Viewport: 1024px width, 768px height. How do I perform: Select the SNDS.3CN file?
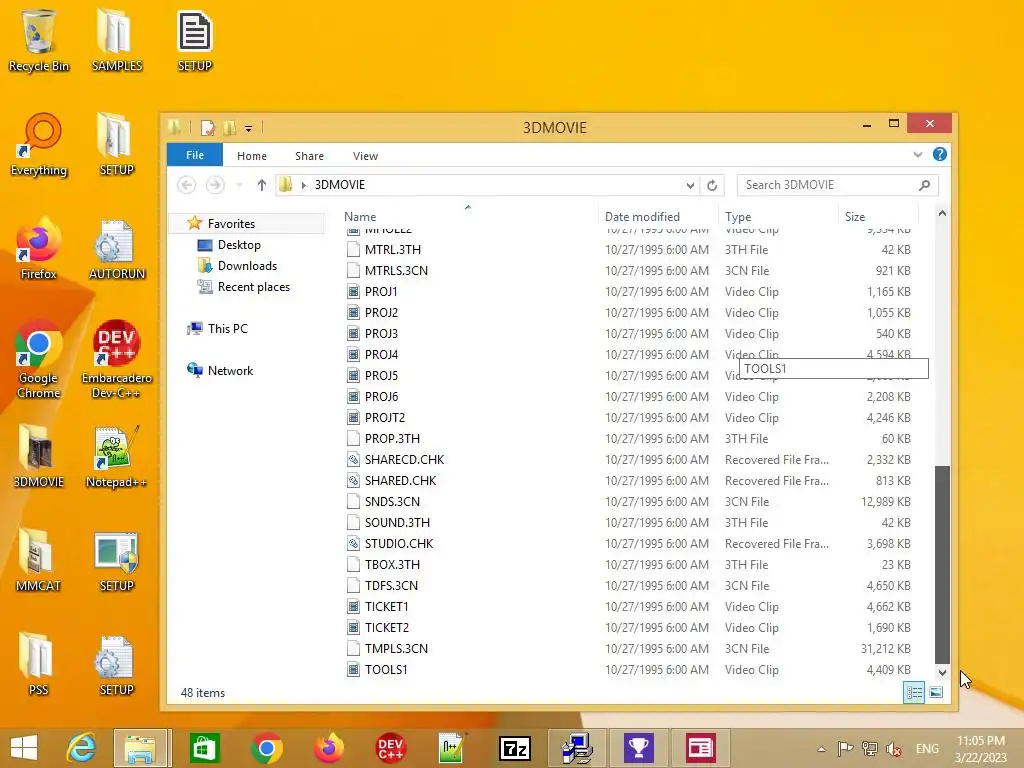click(629, 502)
